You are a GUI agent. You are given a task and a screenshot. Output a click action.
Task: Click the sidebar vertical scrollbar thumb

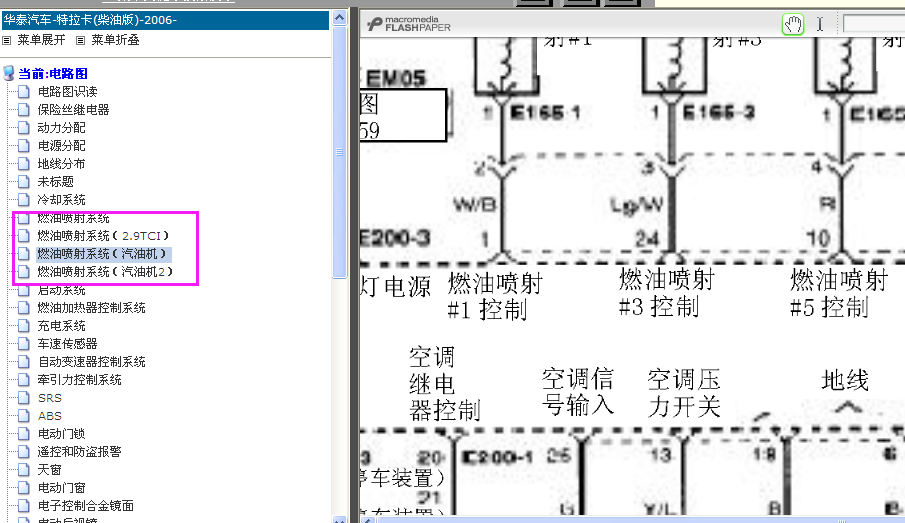[339, 152]
